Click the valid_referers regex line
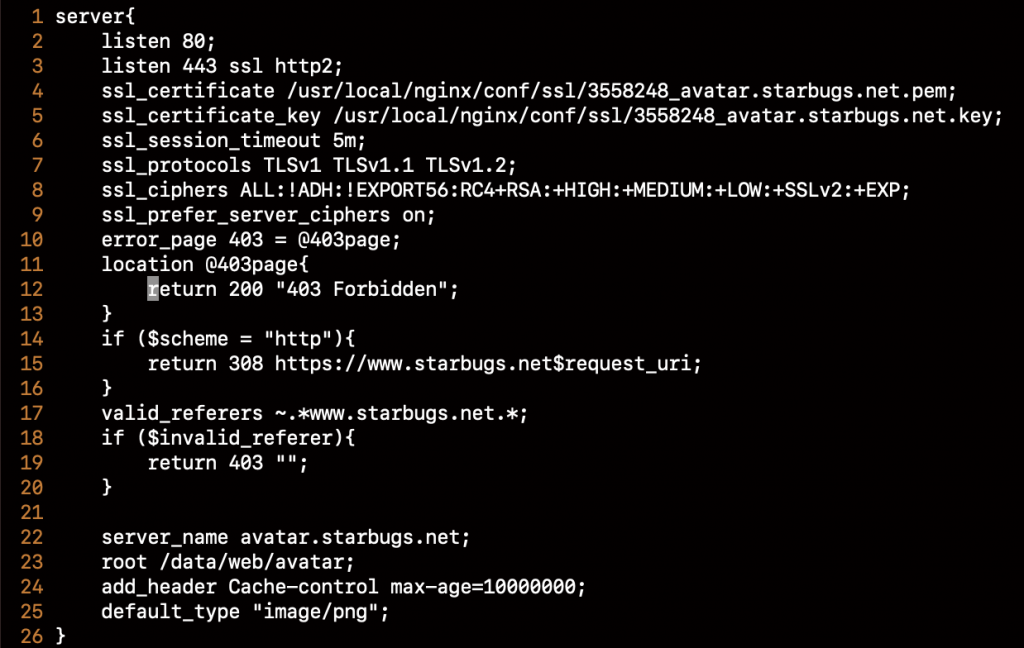 click(314, 413)
